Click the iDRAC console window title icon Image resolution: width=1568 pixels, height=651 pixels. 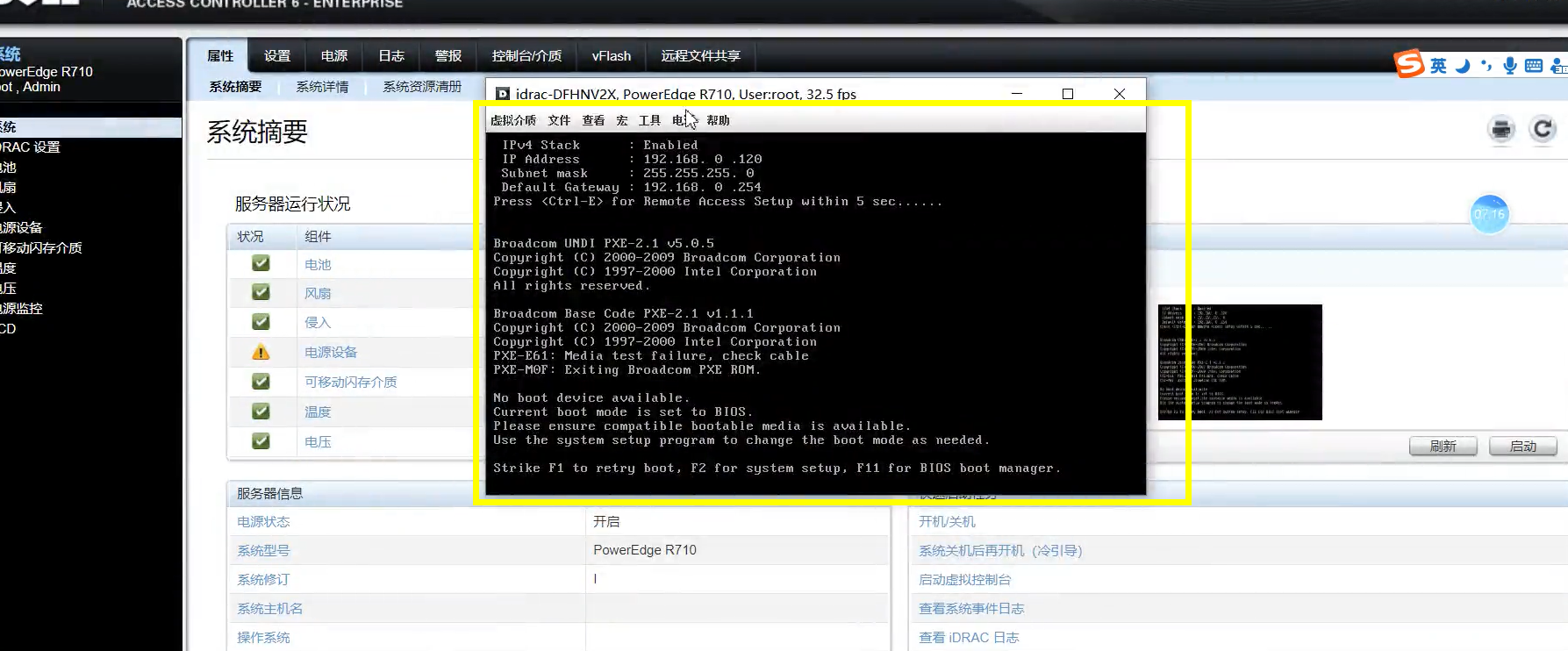pyautogui.click(x=503, y=94)
